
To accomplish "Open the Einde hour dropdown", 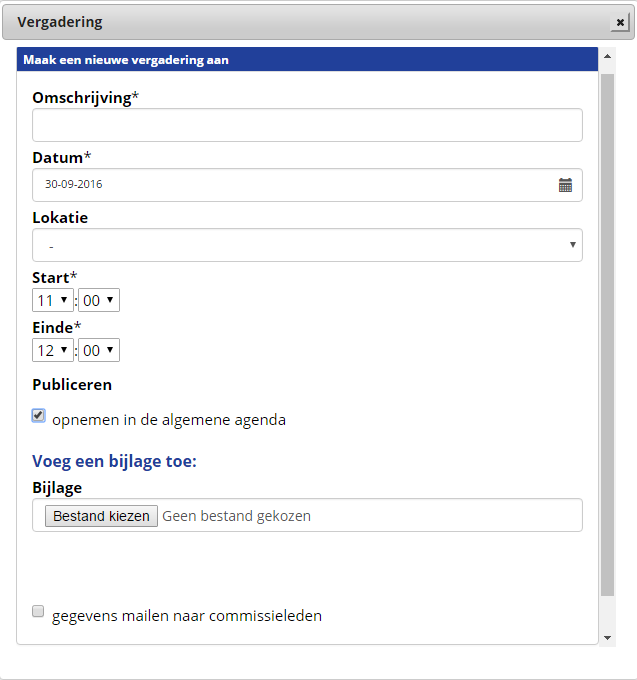I will [x=52, y=350].
